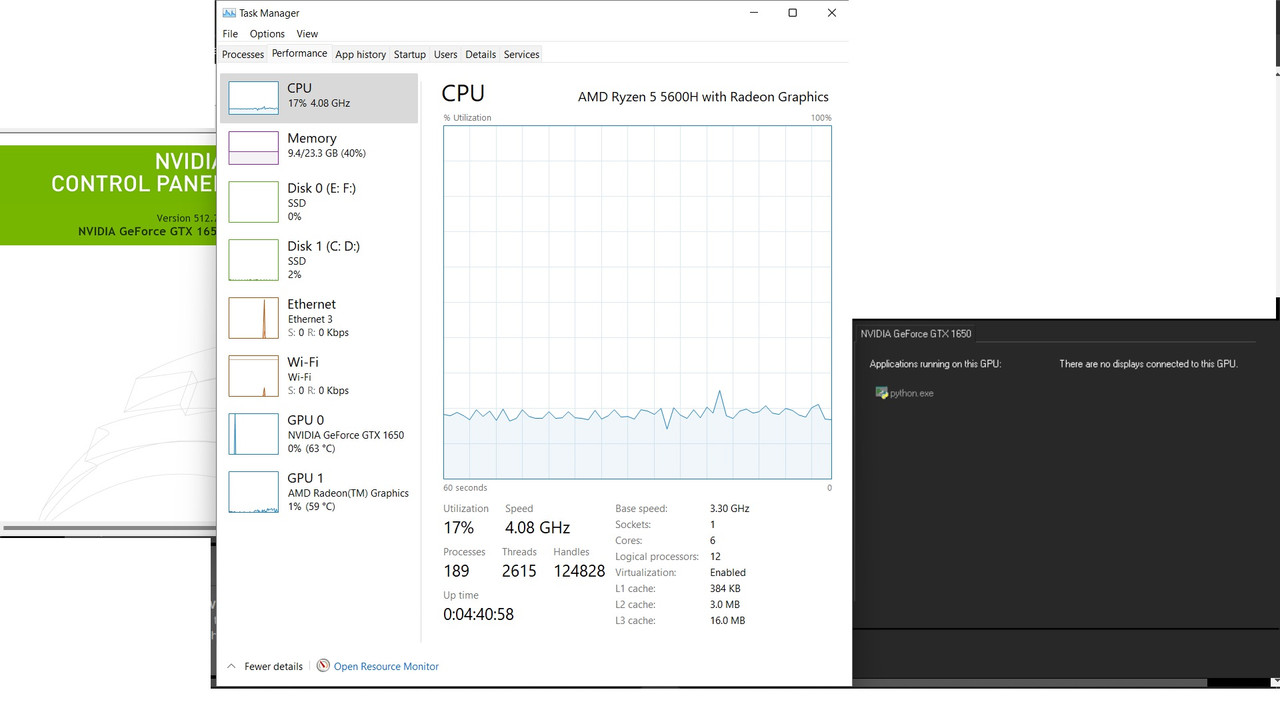This screenshot has height=720, width=1280.
Task: Open Disk 0 (E: F:) performance view
Action: [x=318, y=202]
